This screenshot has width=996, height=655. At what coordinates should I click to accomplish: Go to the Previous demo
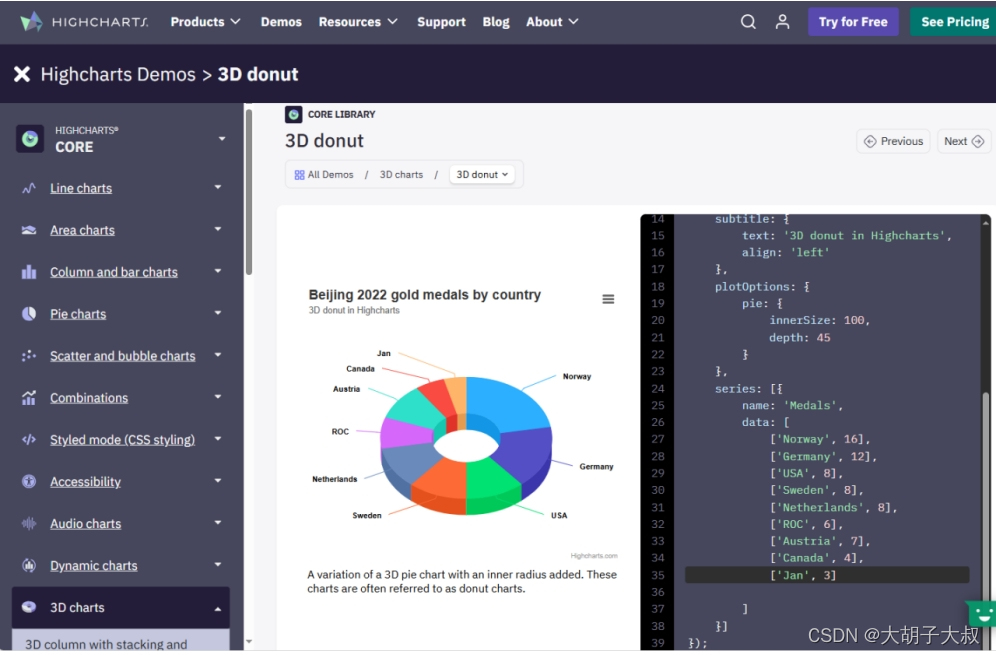(x=893, y=141)
